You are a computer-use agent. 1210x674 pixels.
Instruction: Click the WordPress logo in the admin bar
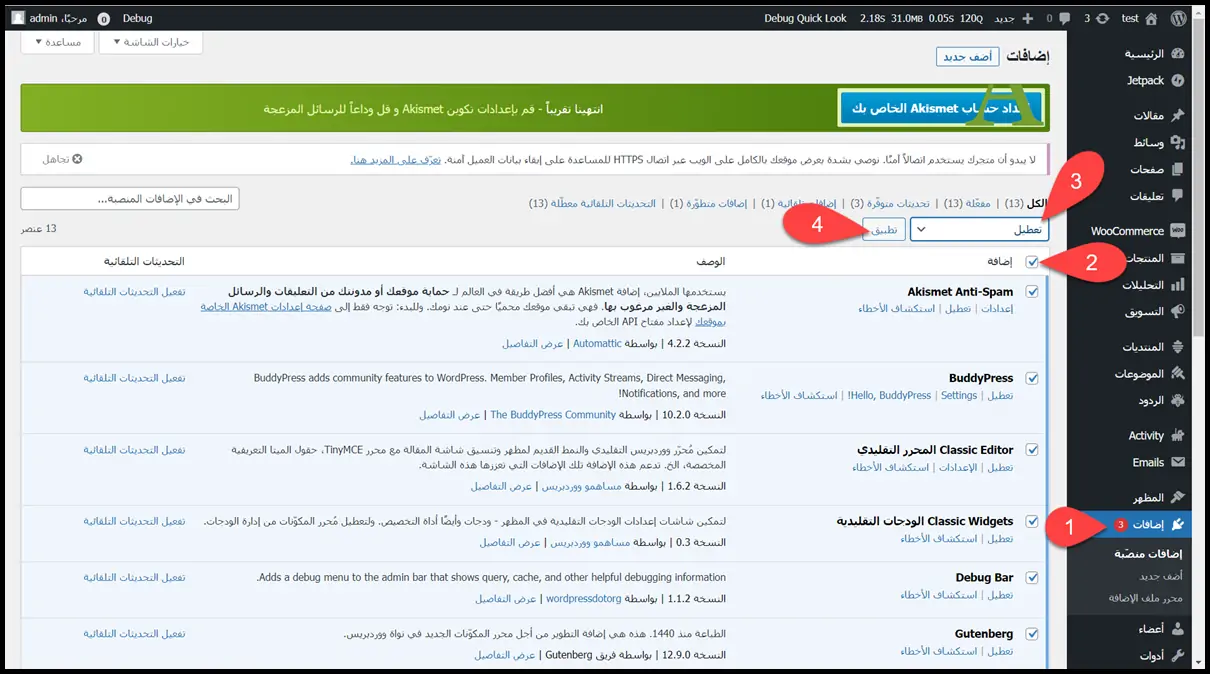coord(1179,17)
